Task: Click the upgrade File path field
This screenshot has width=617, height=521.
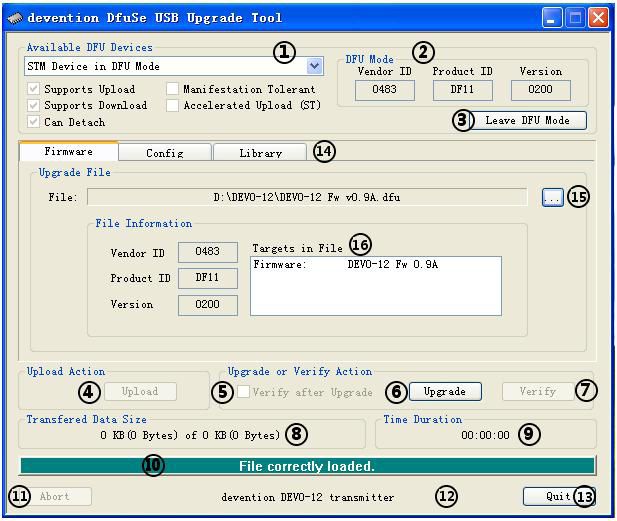Action: click(x=307, y=197)
